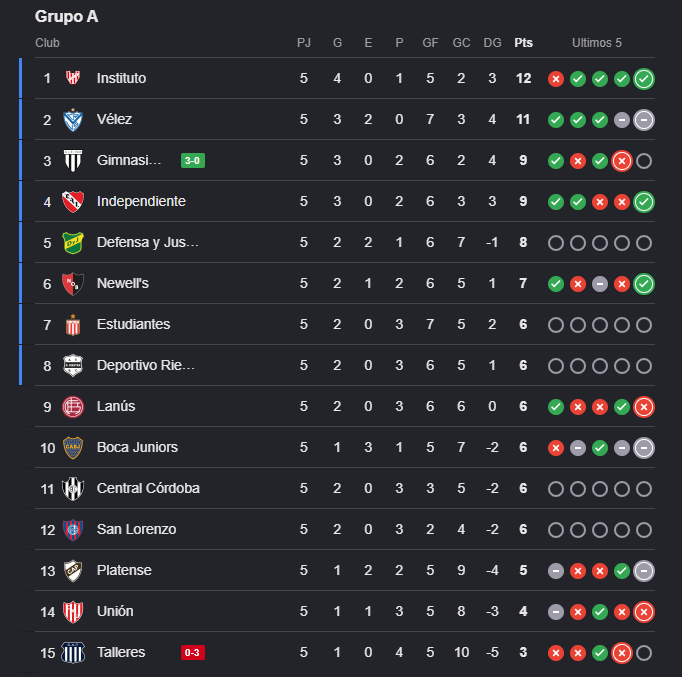The width and height of the screenshot is (682, 677).
Task: Click the Instituto club crest icon
Action: (x=73, y=78)
